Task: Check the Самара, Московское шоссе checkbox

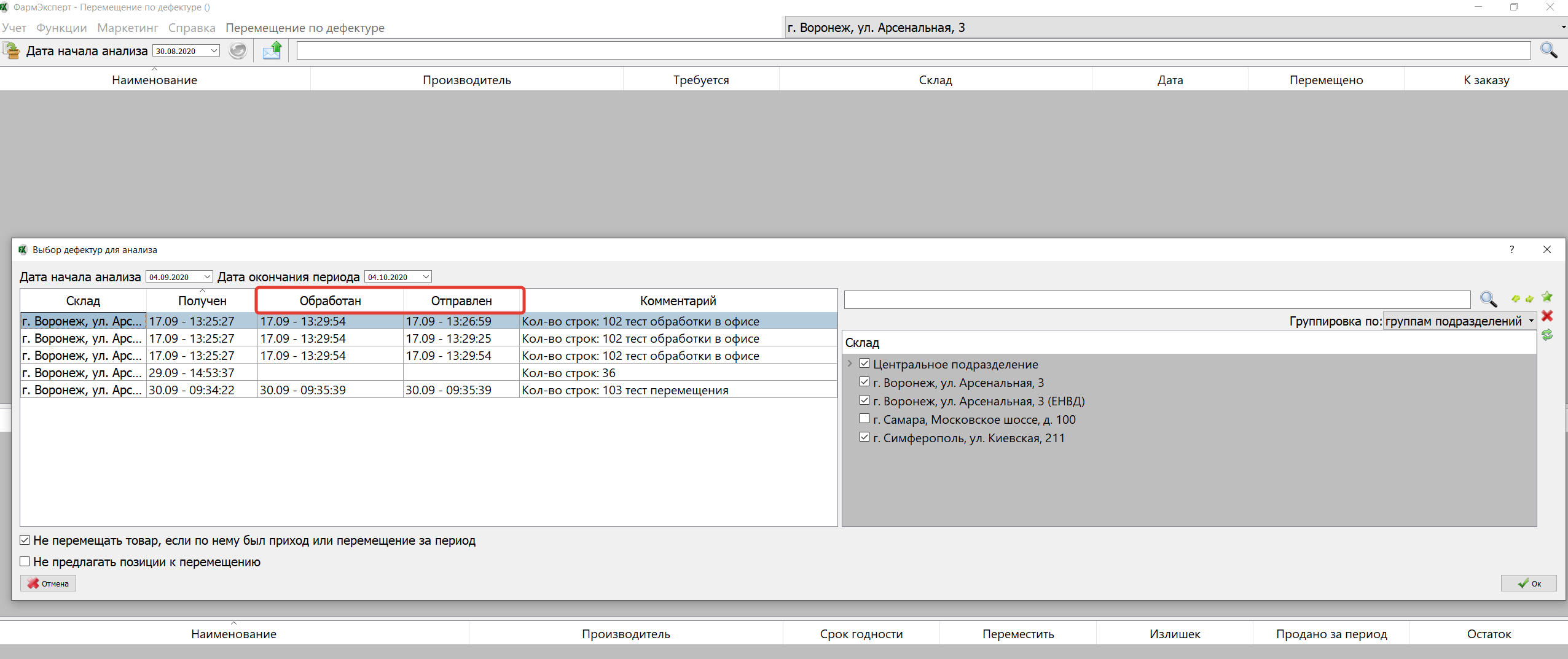Action: pyautogui.click(x=864, y=419)
